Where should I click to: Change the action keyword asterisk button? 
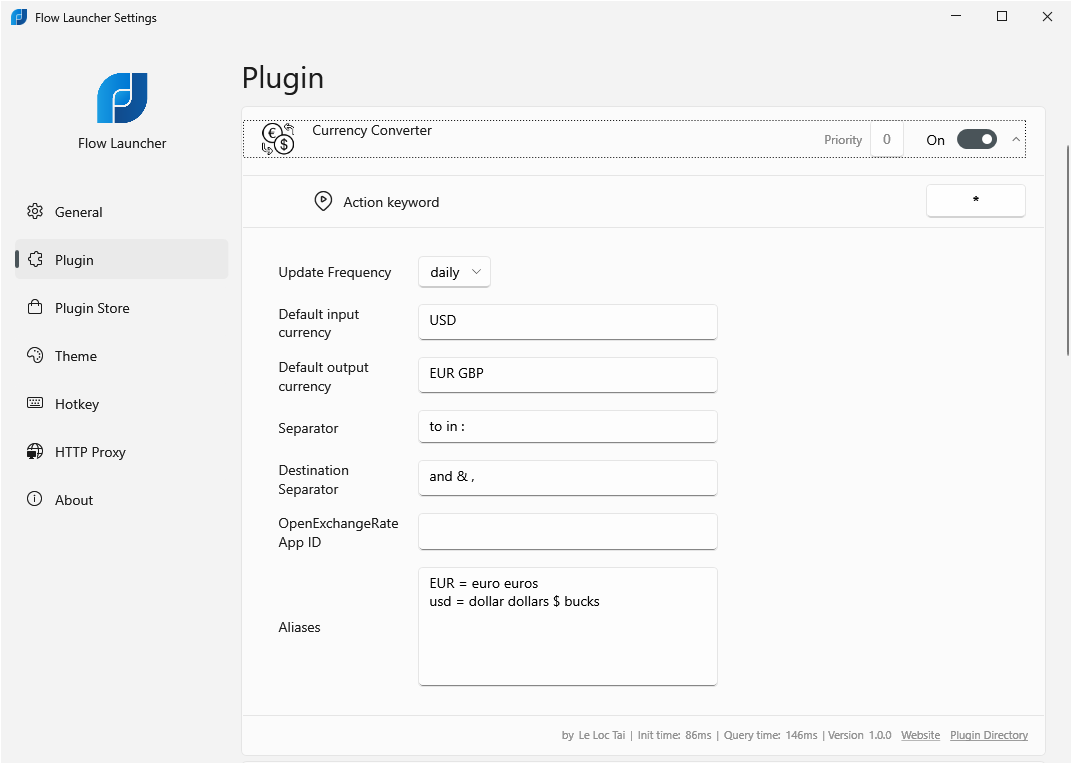tap(976, 200)
